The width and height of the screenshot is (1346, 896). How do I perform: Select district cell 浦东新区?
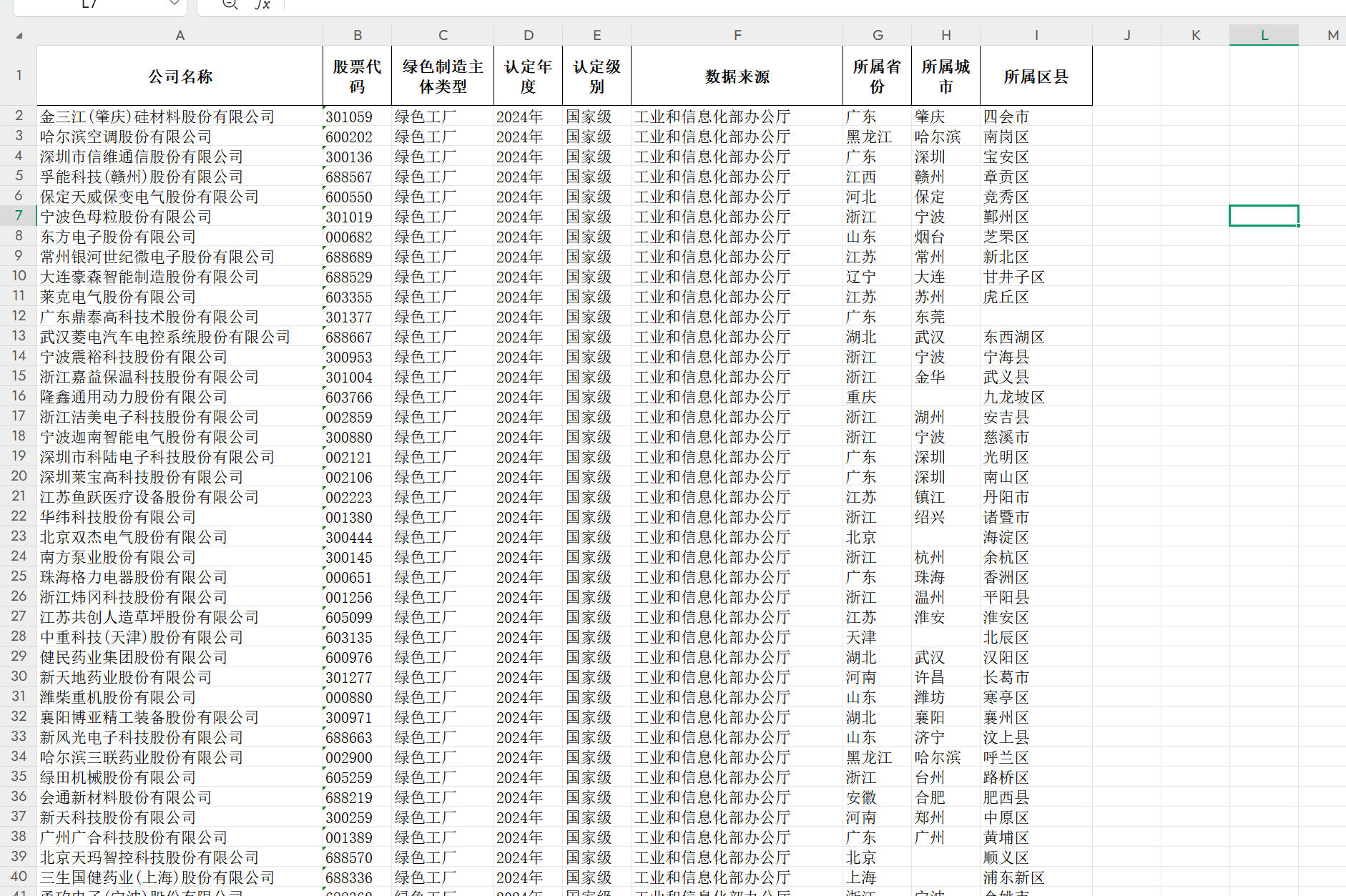(1036, 877)
